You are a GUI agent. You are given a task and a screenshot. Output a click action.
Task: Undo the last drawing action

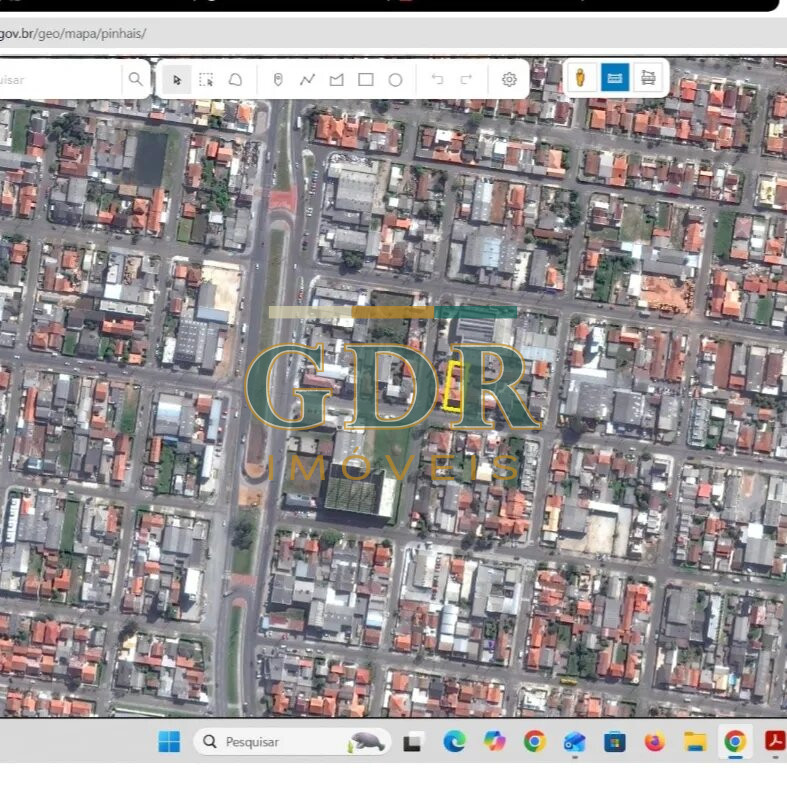pyautogui.click(x=438, y=79)
